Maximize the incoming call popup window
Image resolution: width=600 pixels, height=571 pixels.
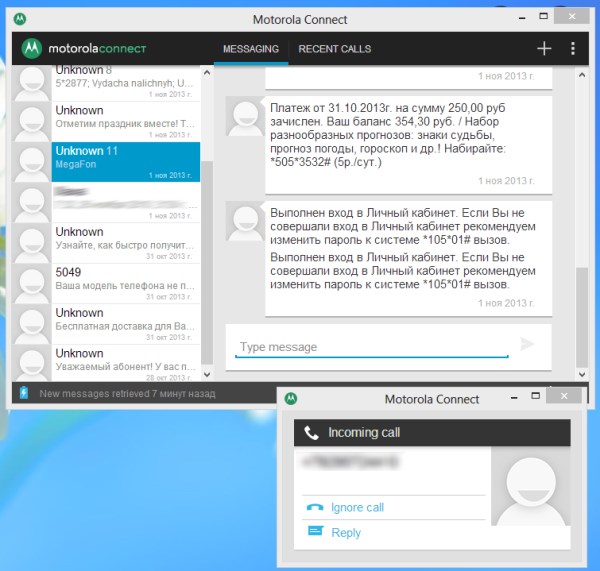pyautogui.click(x=536, y=396)
